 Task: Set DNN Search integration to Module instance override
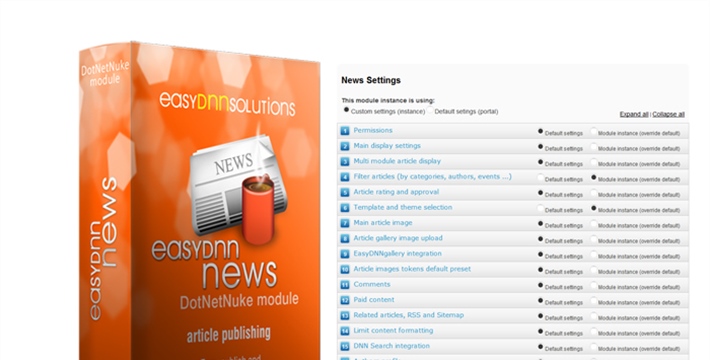point(594,347)
